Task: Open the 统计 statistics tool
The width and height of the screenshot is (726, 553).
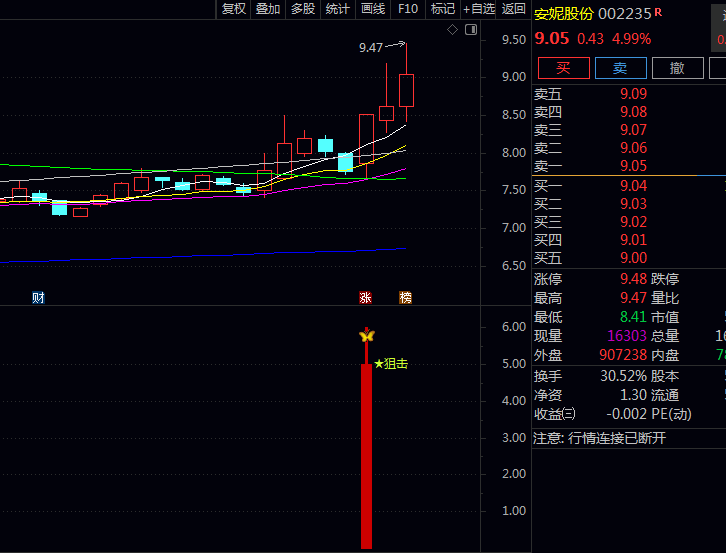Action: pos(338,9)
